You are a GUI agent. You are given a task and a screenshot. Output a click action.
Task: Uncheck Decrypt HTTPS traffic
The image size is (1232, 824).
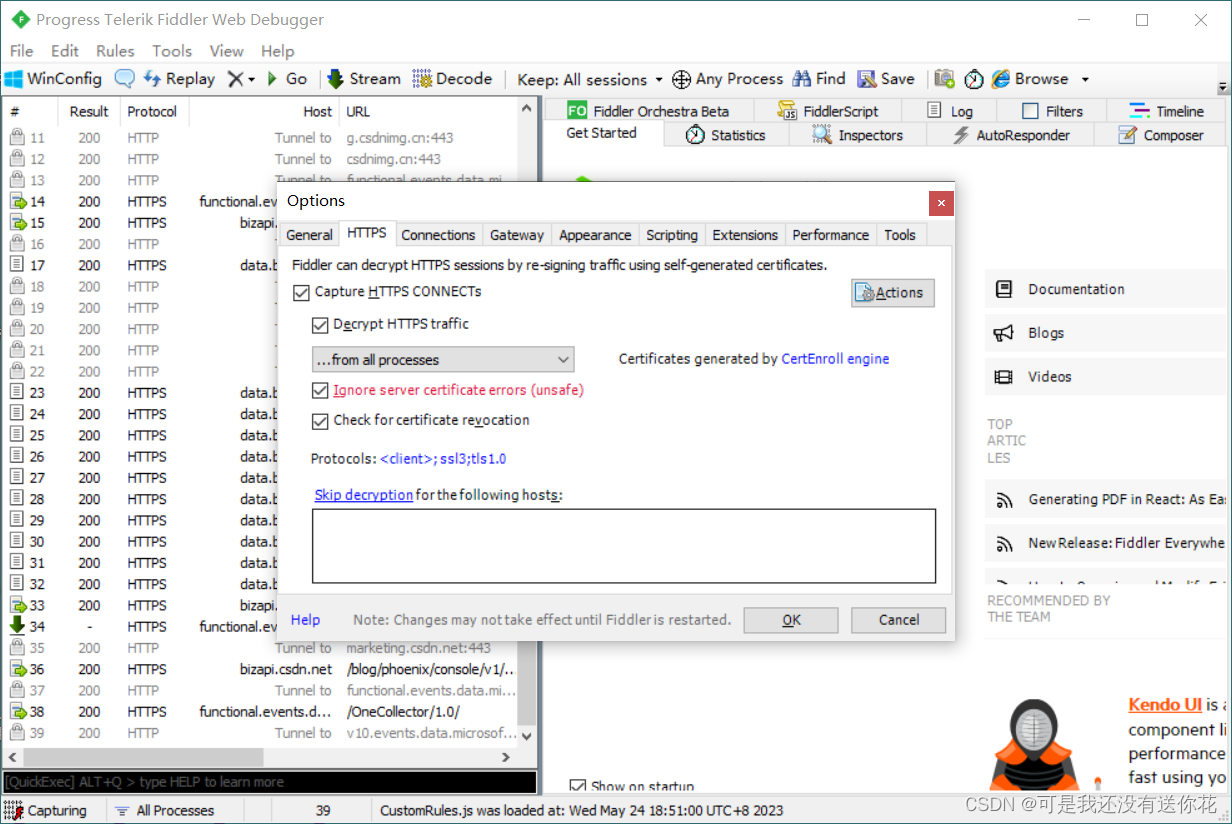tap(320, 324)
